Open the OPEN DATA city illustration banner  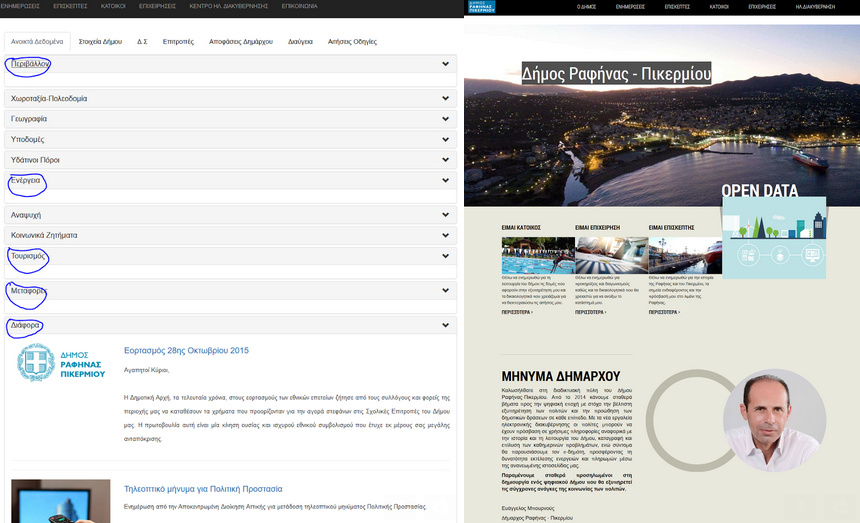click(774, 237)
